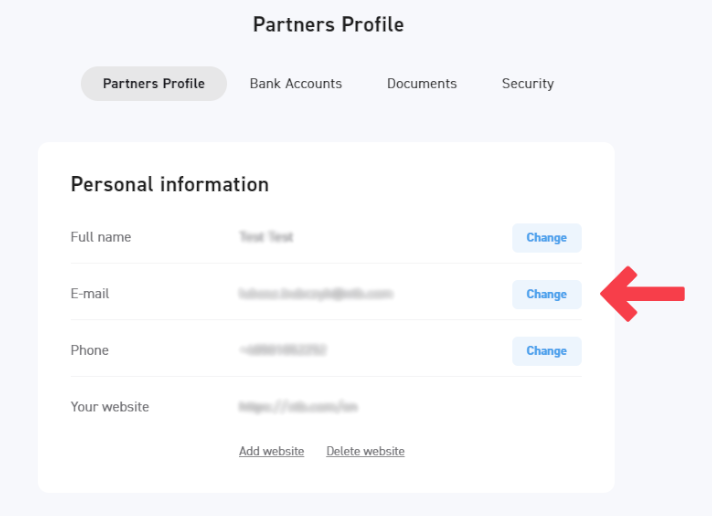Select the Security tab

tap(528, 84)
